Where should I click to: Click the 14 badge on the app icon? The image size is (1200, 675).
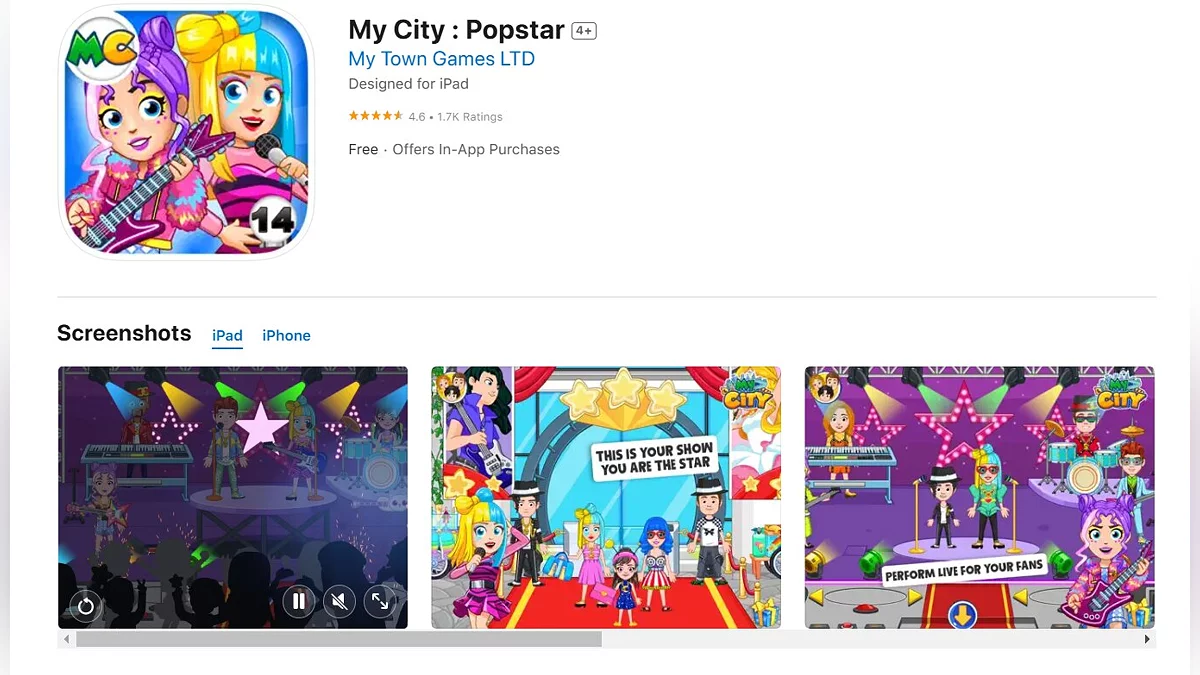(273, 218)
